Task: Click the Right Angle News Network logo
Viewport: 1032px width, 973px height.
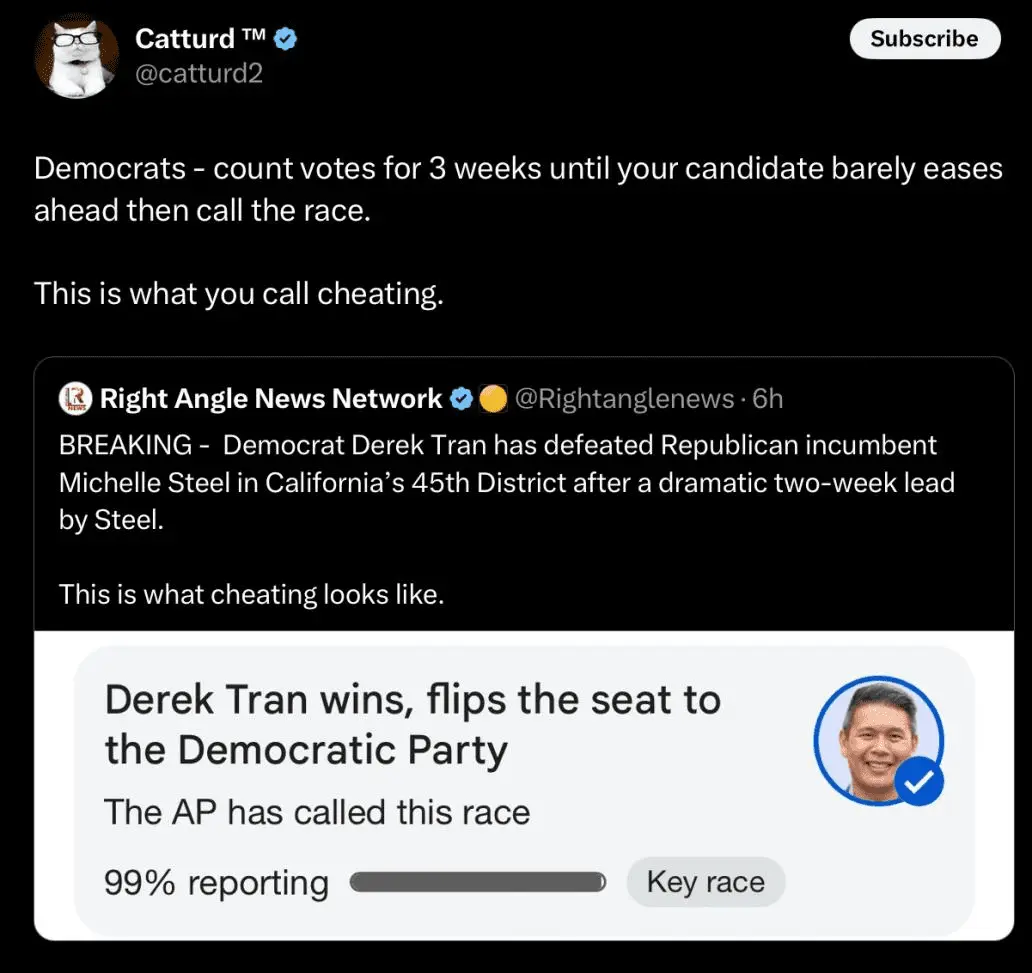Action: [76, 399]
